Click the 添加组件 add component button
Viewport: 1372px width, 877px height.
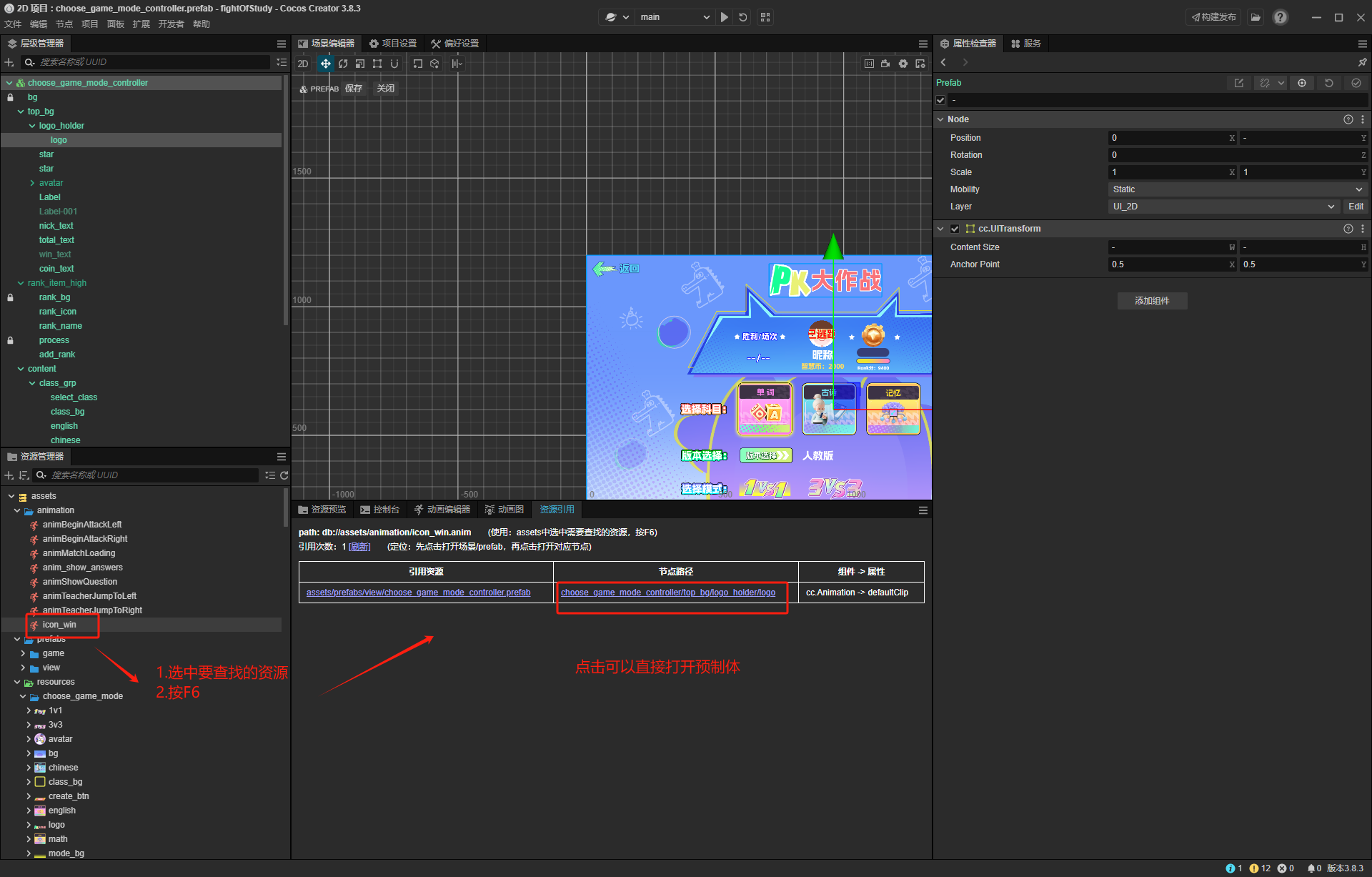(x=1152, y=301)
